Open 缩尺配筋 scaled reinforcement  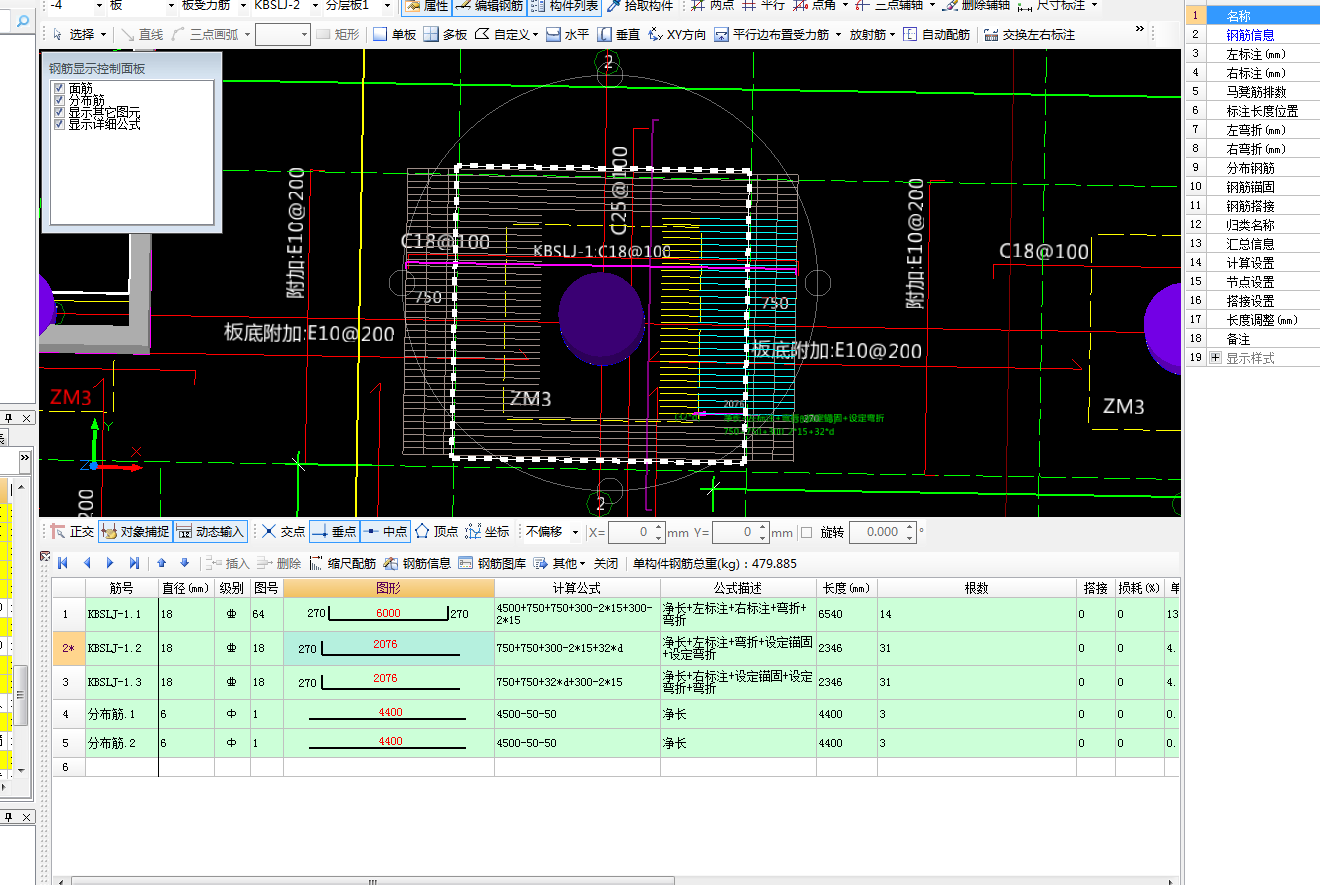coord(343,563)
